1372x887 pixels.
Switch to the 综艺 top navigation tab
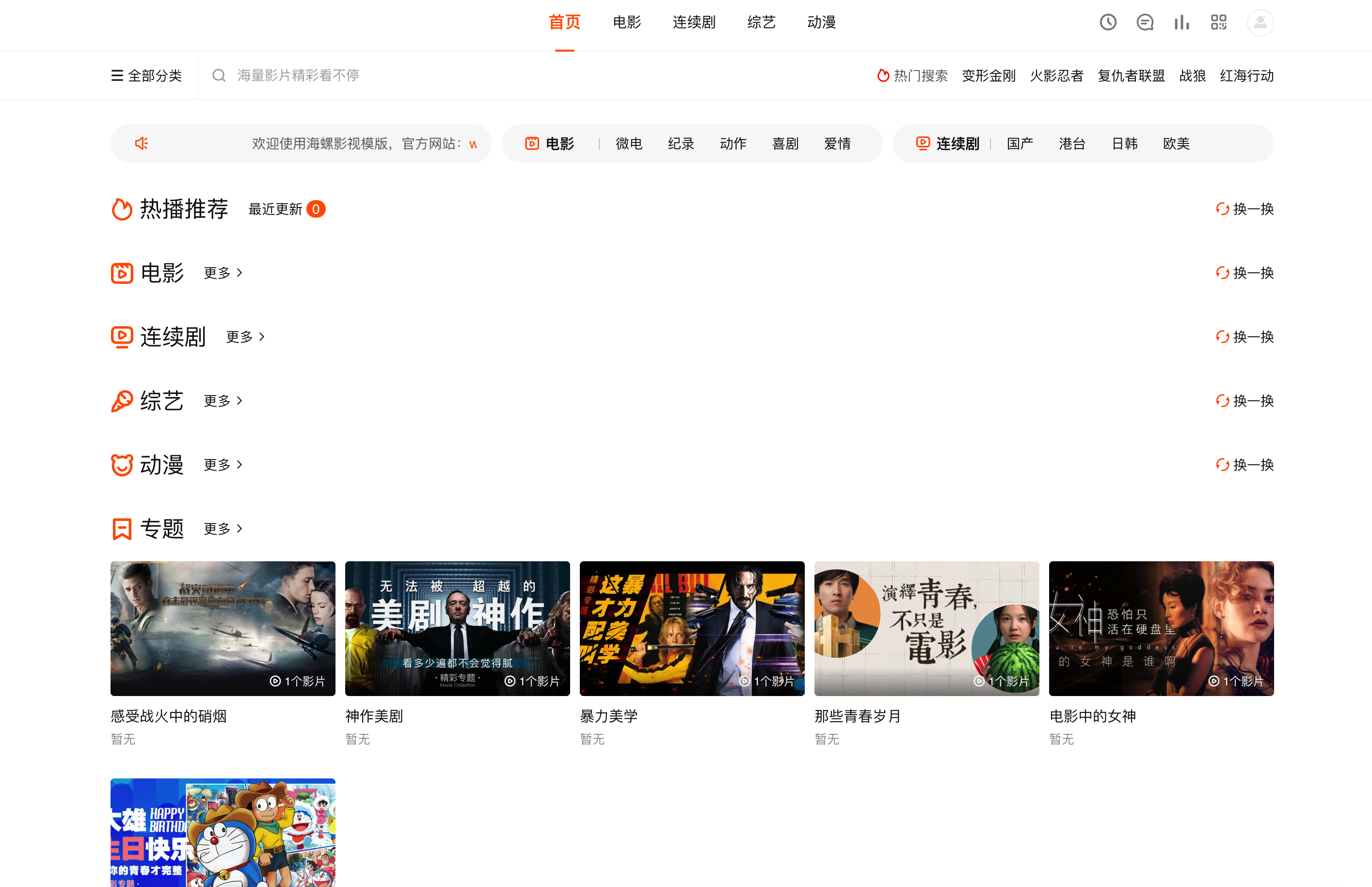(x=762, y=22)
